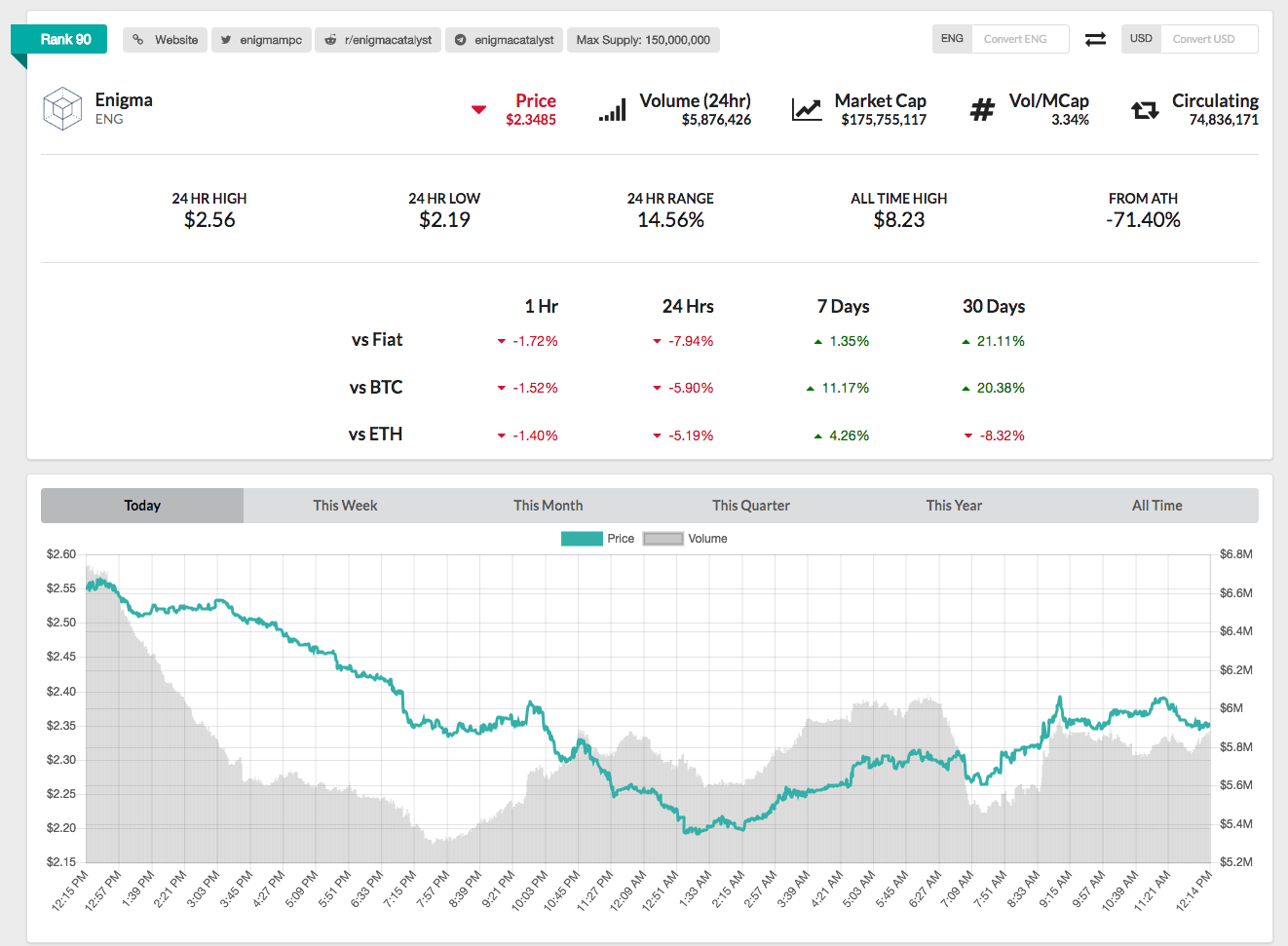
Task: Click the line chart icon beside Market Cap
Action: pos(807,109)
